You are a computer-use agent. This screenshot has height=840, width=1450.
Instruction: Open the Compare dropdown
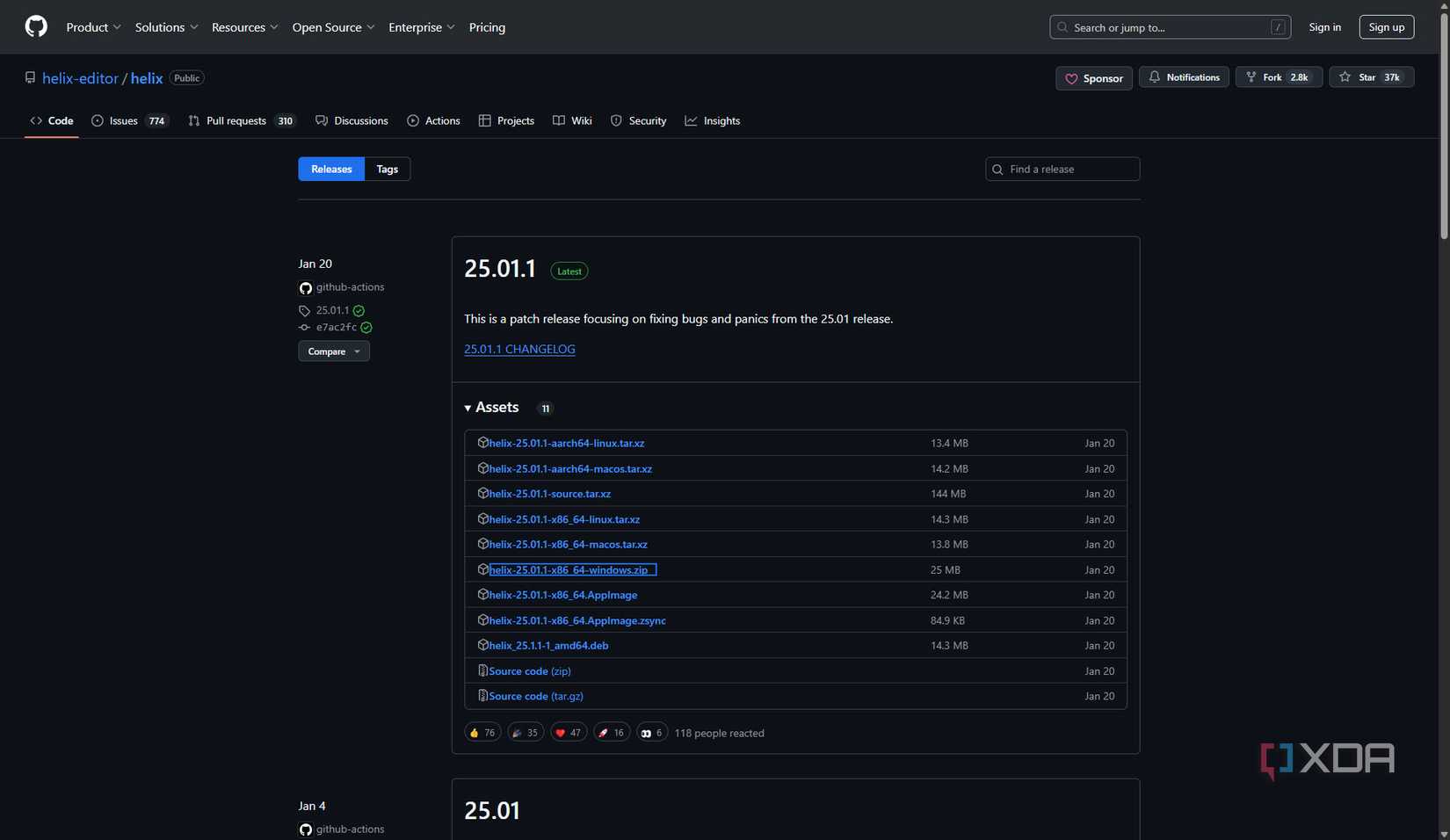(333, 351)
